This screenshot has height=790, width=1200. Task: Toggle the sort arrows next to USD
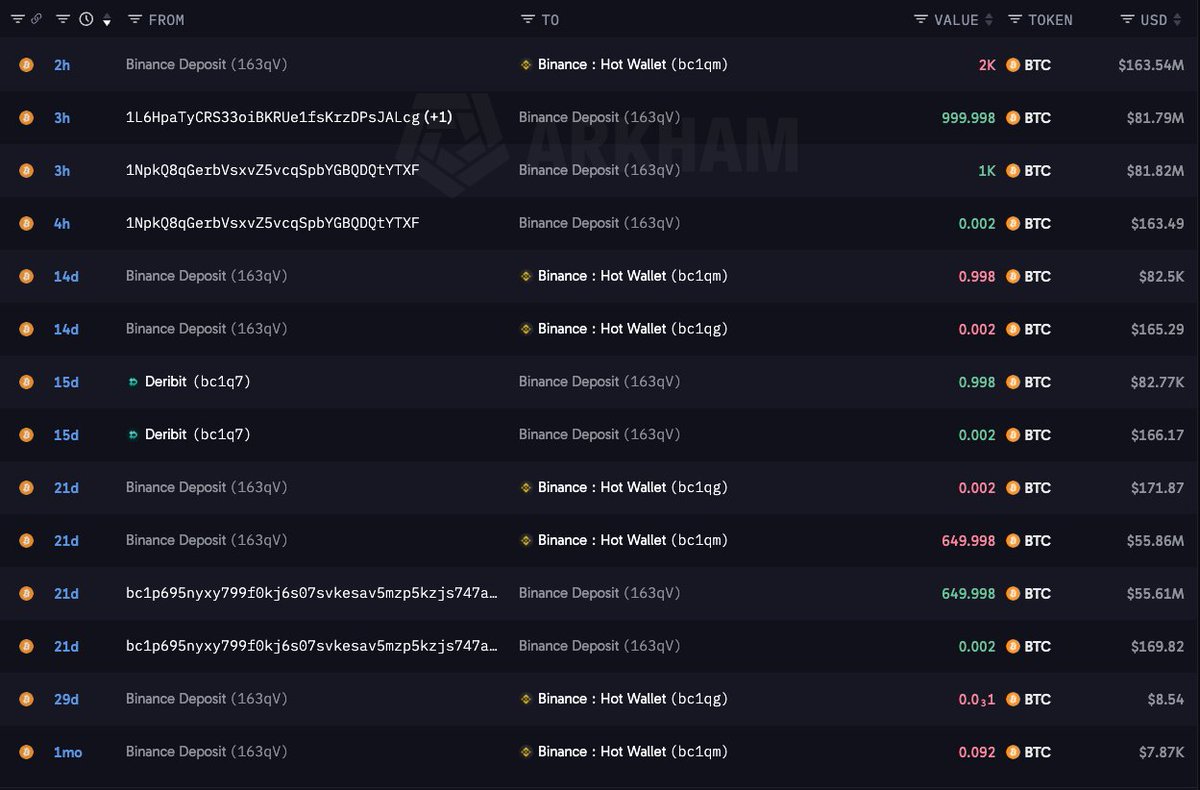(1178, 20)
